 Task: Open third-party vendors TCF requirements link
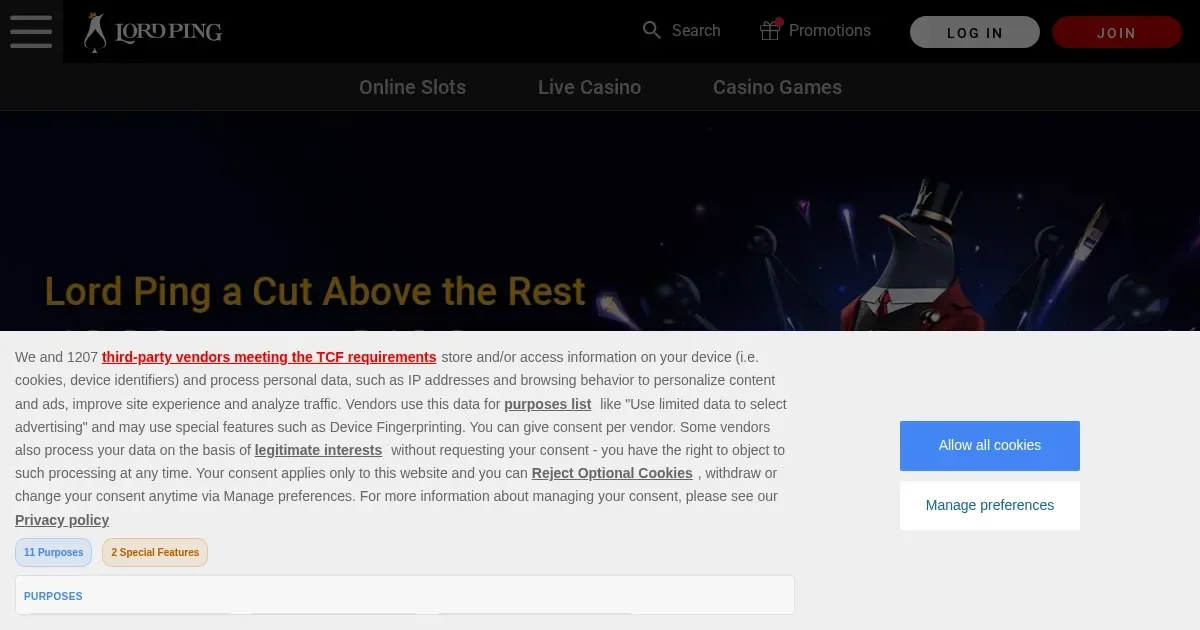pos(269,357)
